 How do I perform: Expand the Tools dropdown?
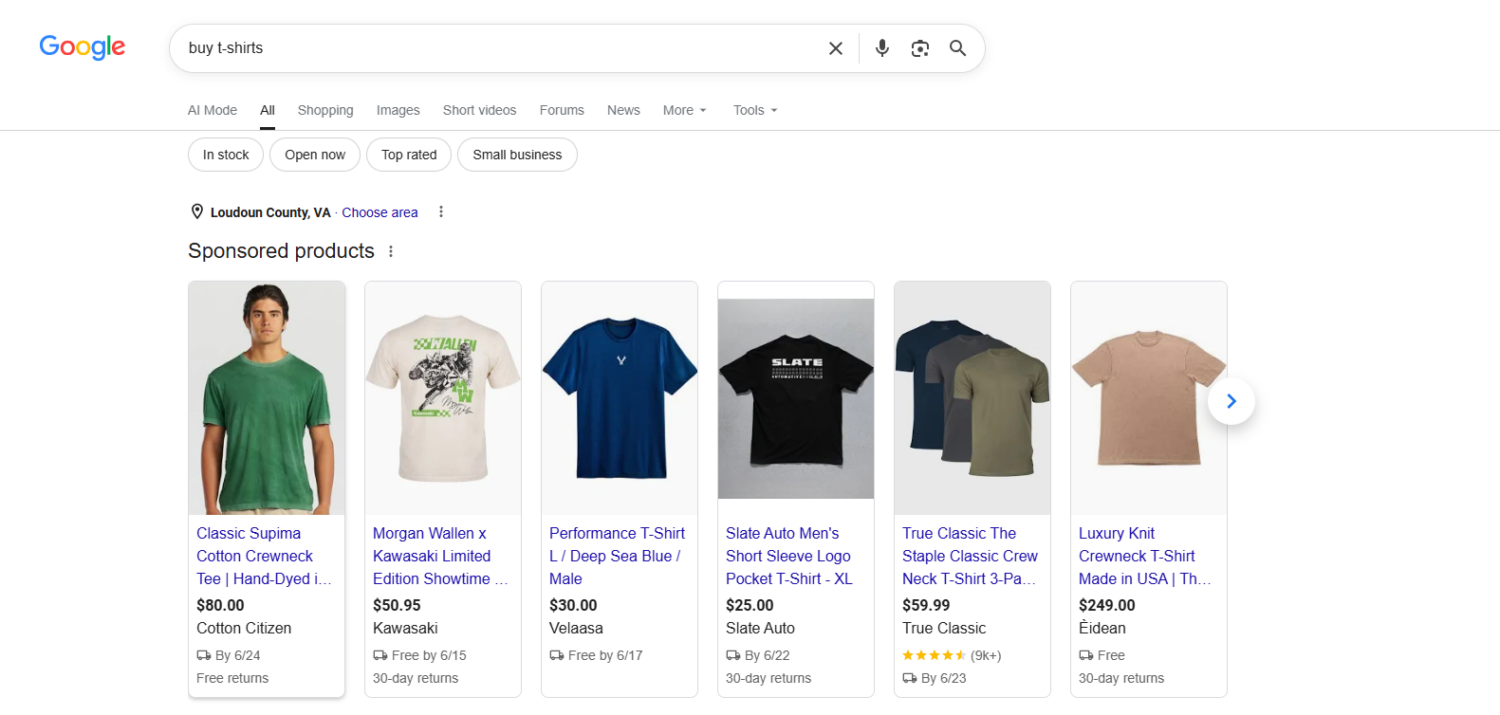tap(755, 110)
